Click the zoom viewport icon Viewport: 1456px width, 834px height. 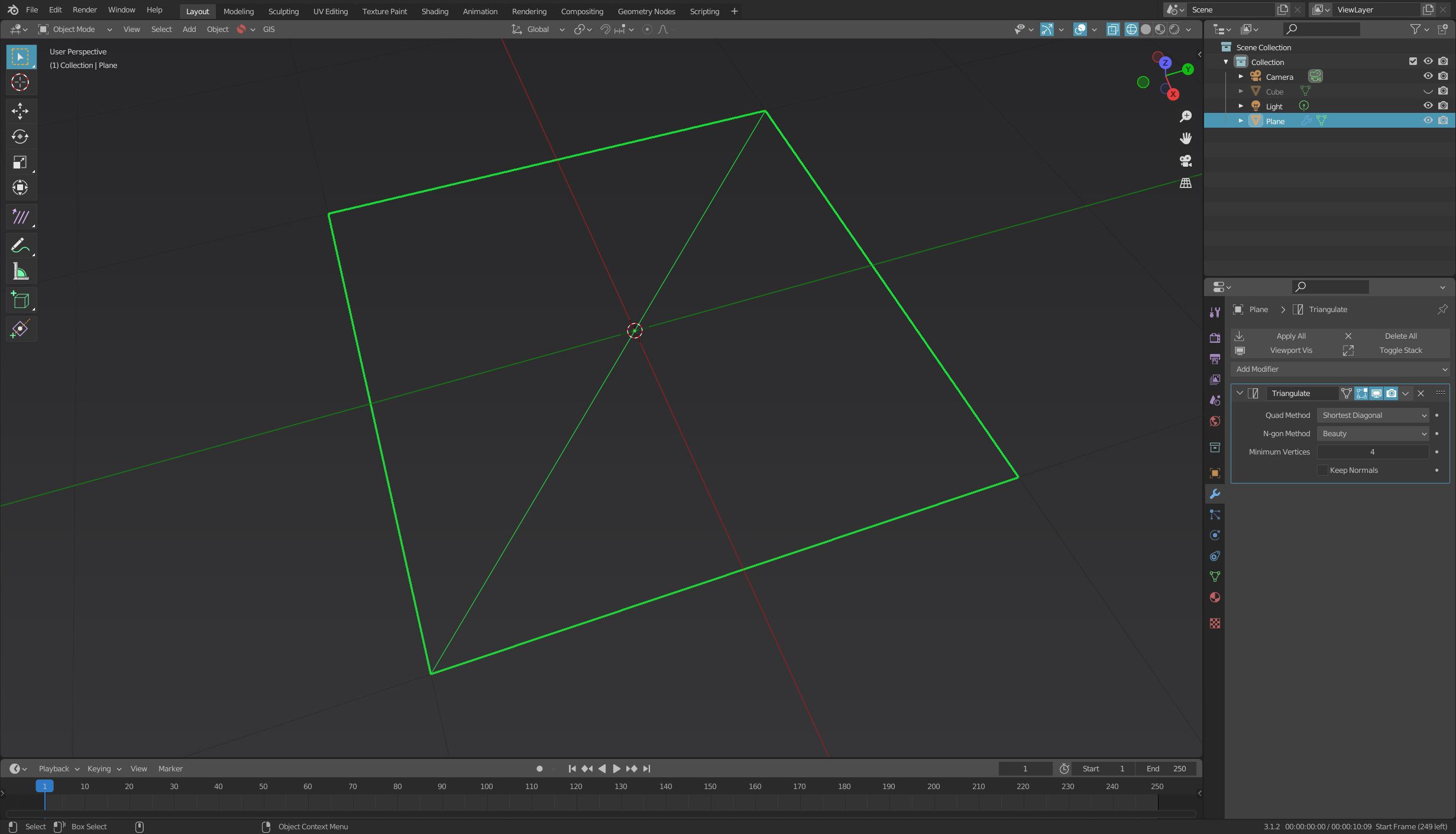(1186, 116)
